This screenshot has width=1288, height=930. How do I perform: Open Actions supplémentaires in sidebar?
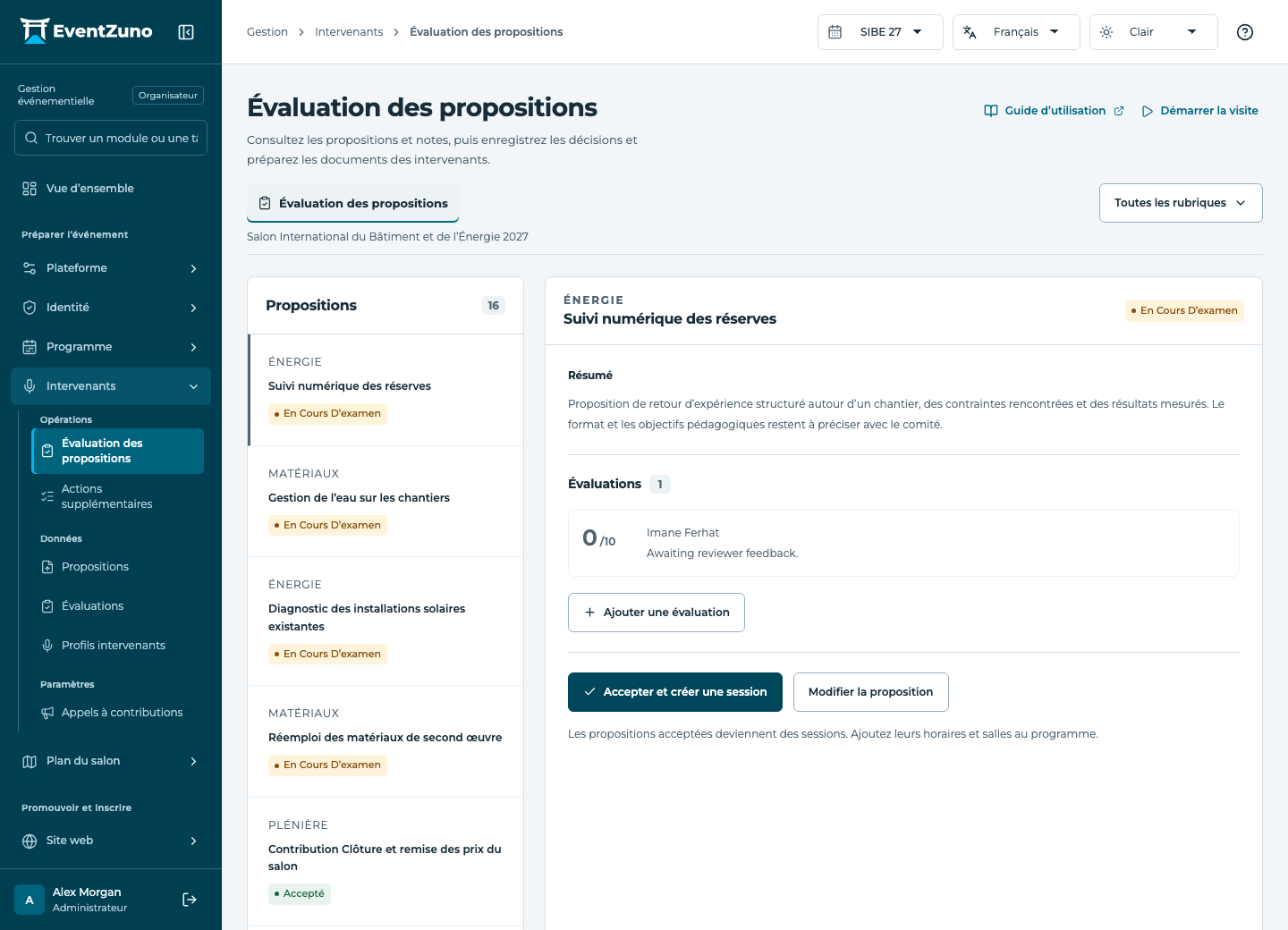coord(118,496)
